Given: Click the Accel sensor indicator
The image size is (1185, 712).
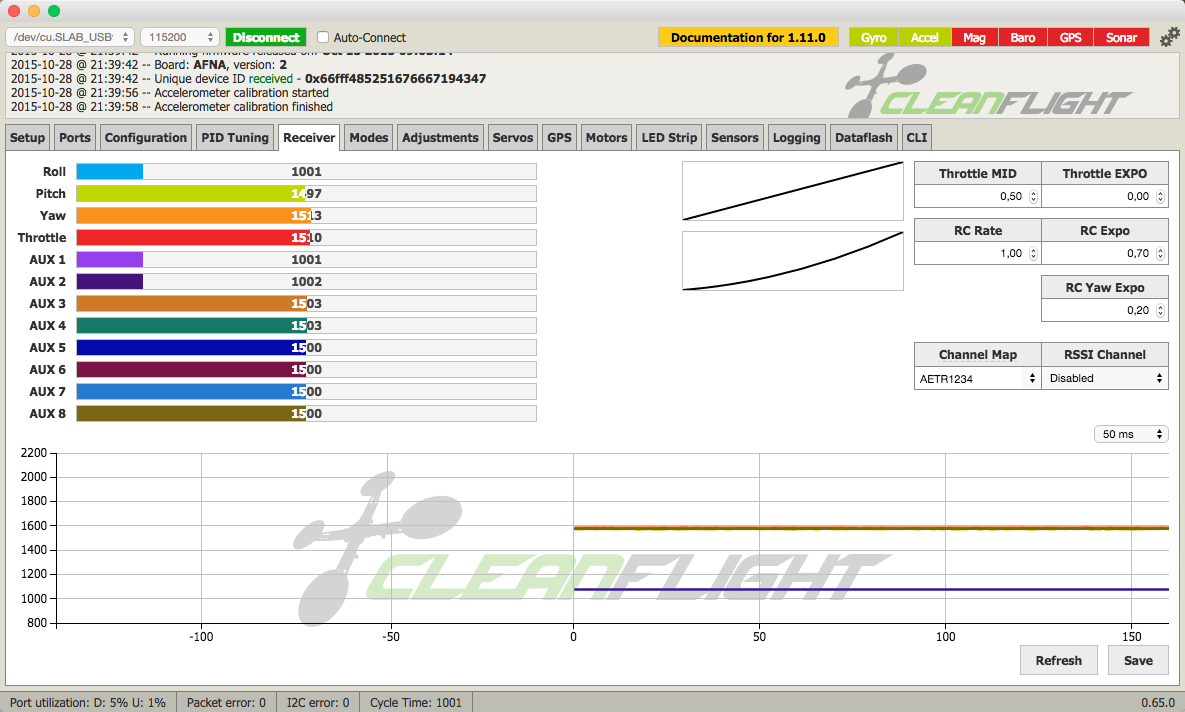Looking at the screenshot, I should [924, 37].
